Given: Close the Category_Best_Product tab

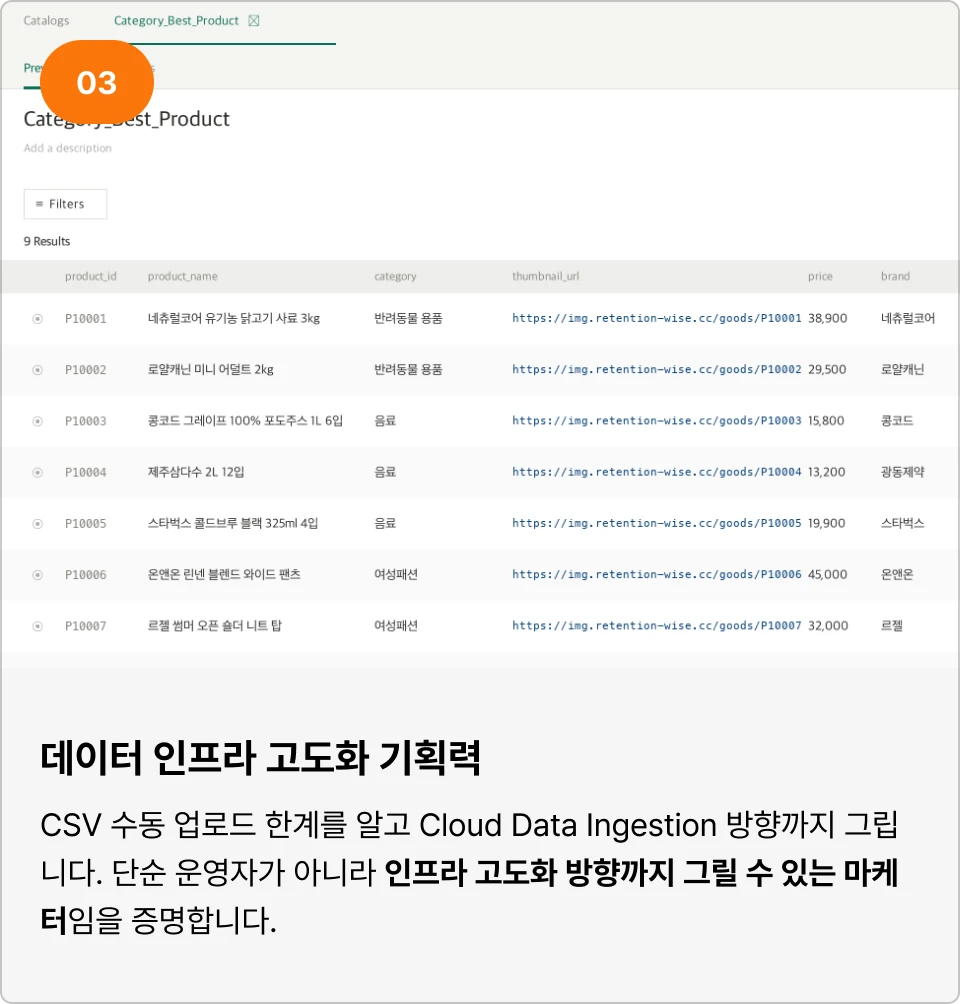Looking at the screenshot, I should coord(254,20).
